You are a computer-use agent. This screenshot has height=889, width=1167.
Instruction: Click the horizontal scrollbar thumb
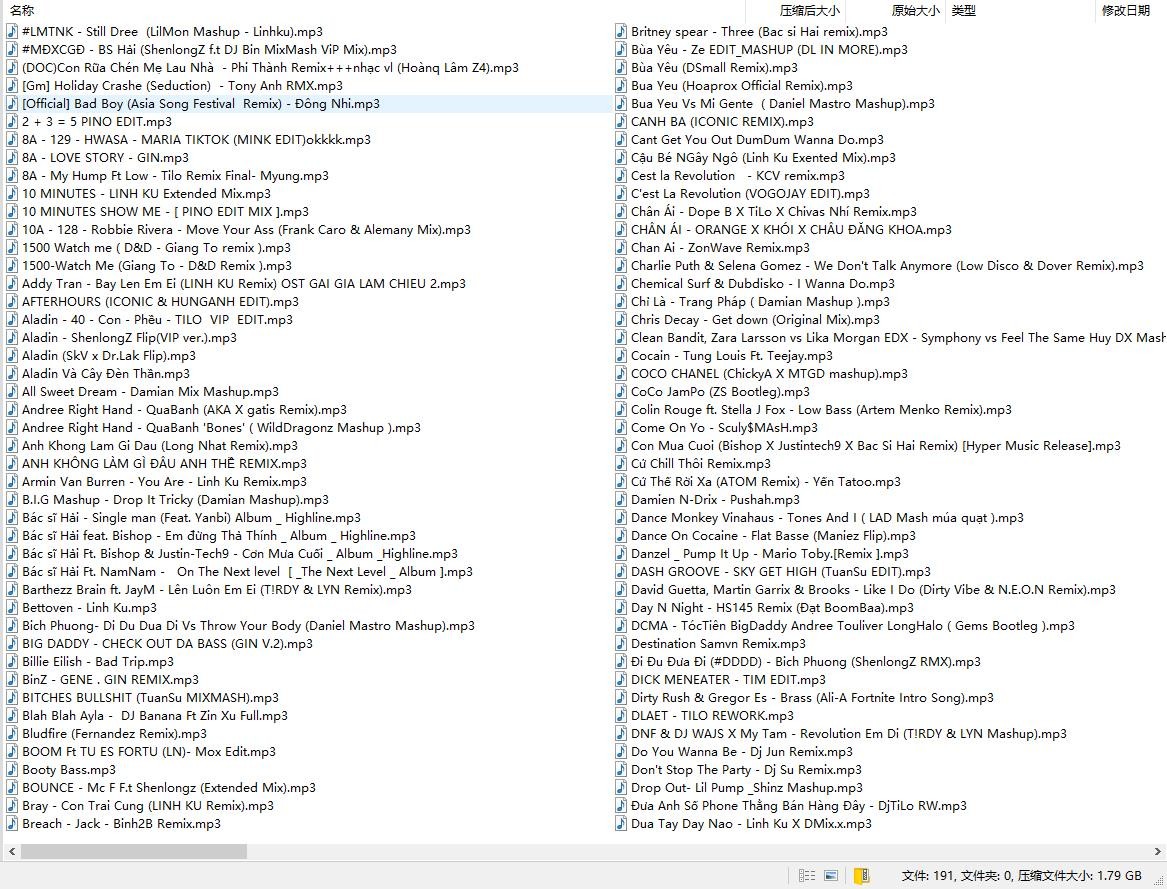click(133, 852)
